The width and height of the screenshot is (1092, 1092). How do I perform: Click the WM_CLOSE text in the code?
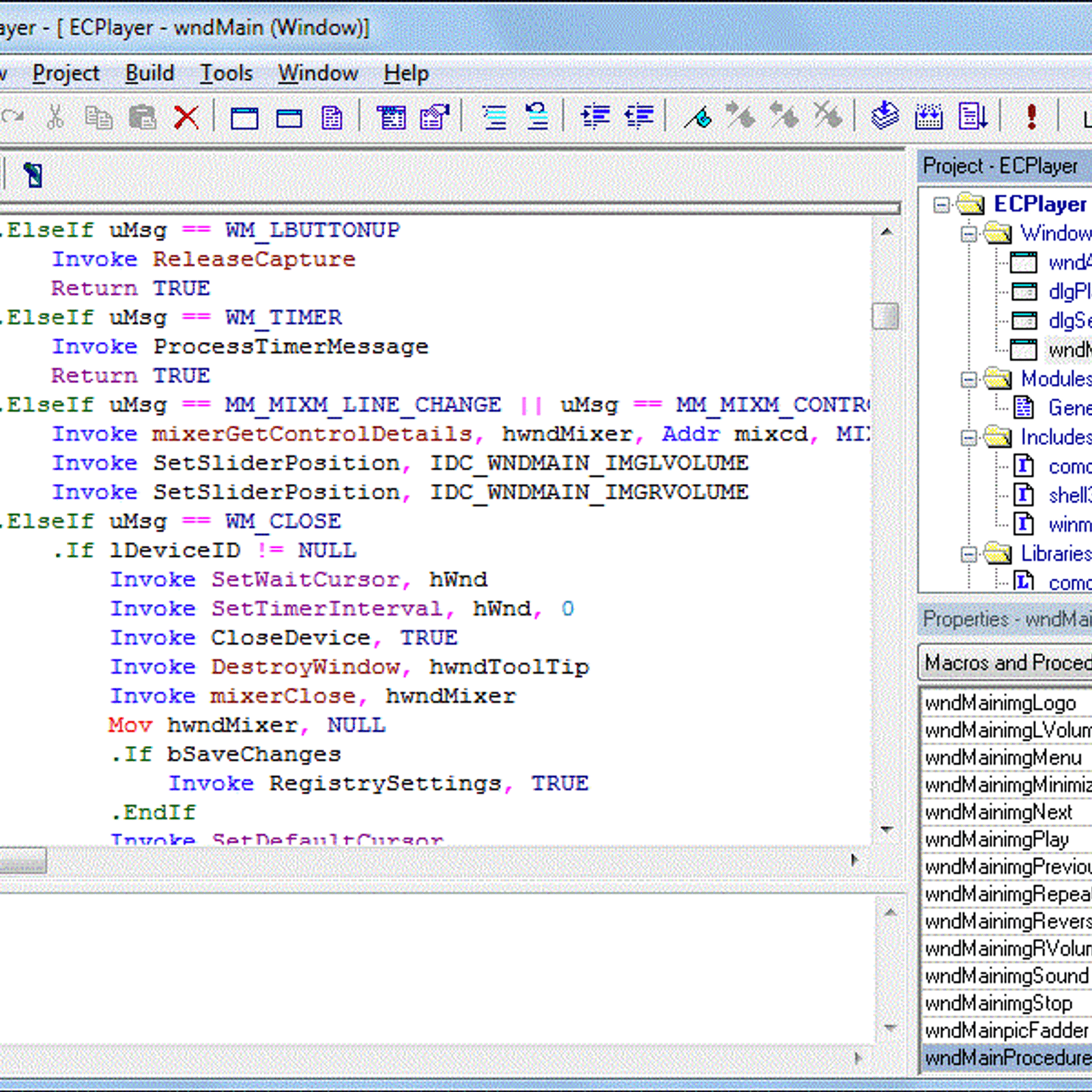click(x=283, y=521)
